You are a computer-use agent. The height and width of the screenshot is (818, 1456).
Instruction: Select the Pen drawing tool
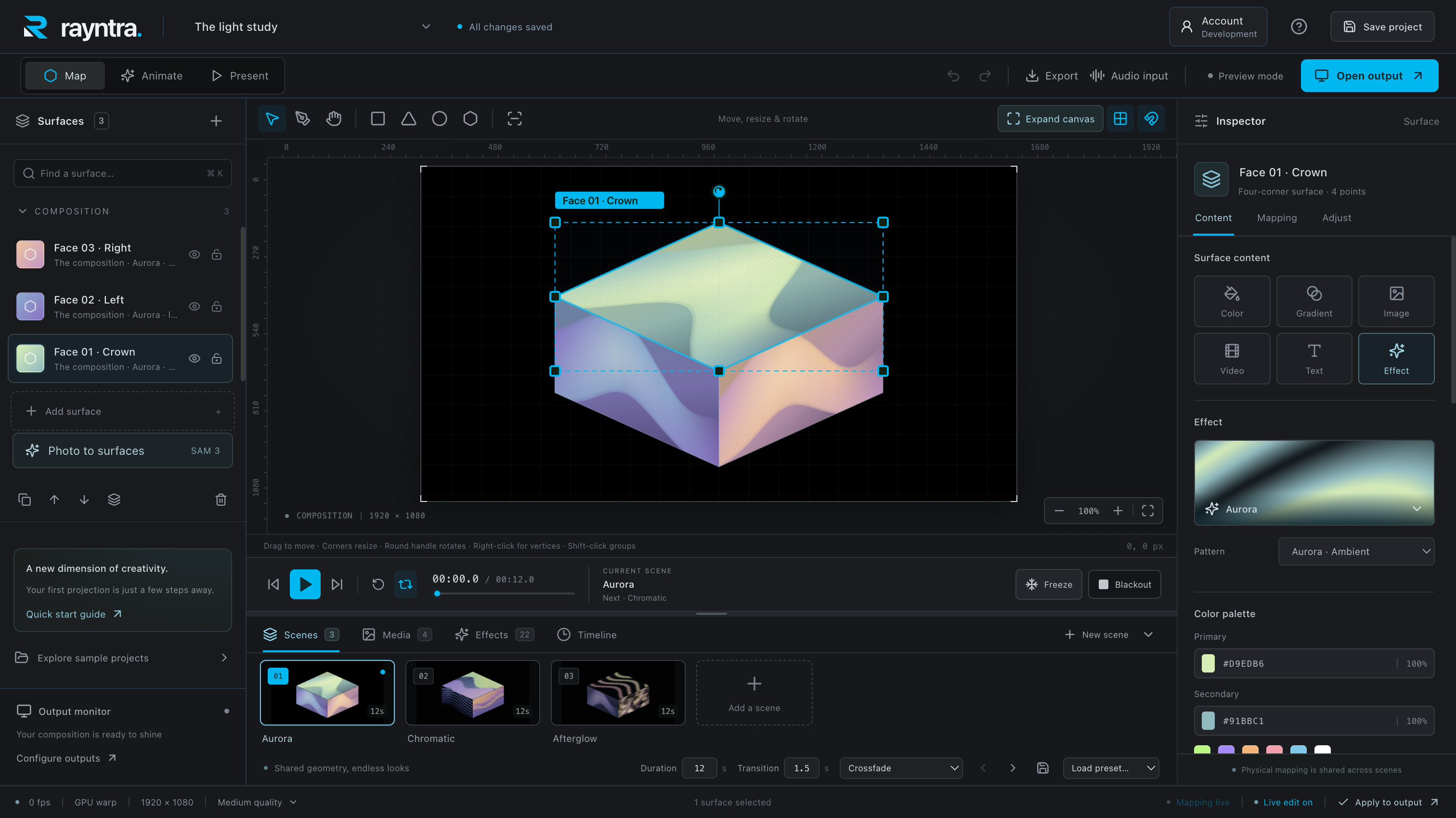pos(303,119)
